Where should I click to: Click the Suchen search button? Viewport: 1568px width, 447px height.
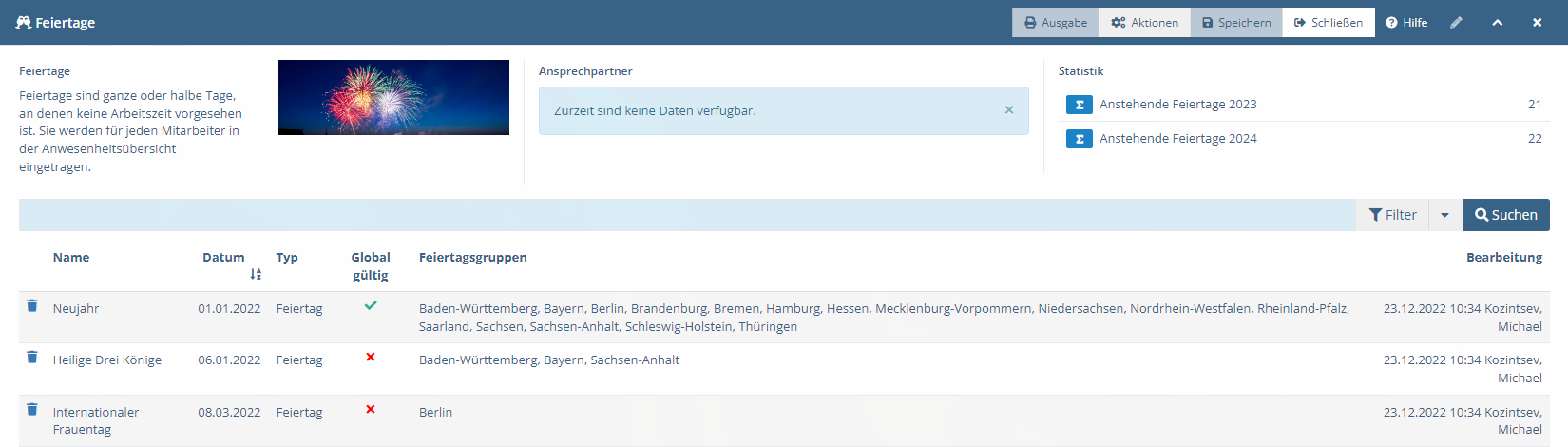click(x=1506, y=215)
